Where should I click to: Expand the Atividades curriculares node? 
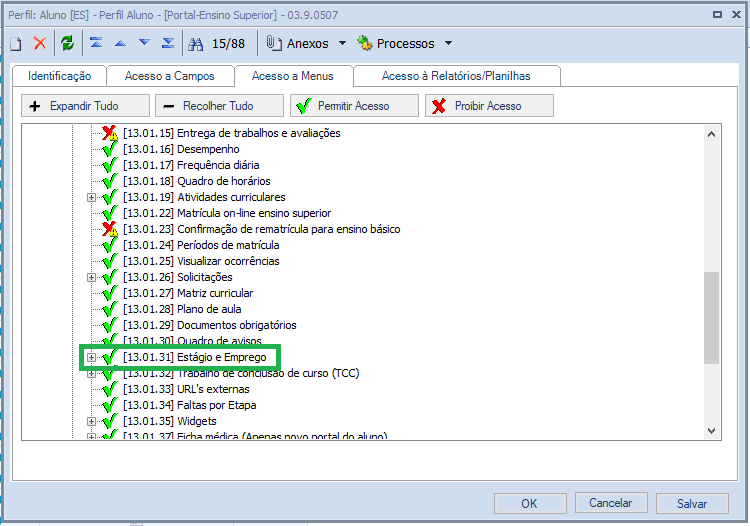tap(91, 197)
